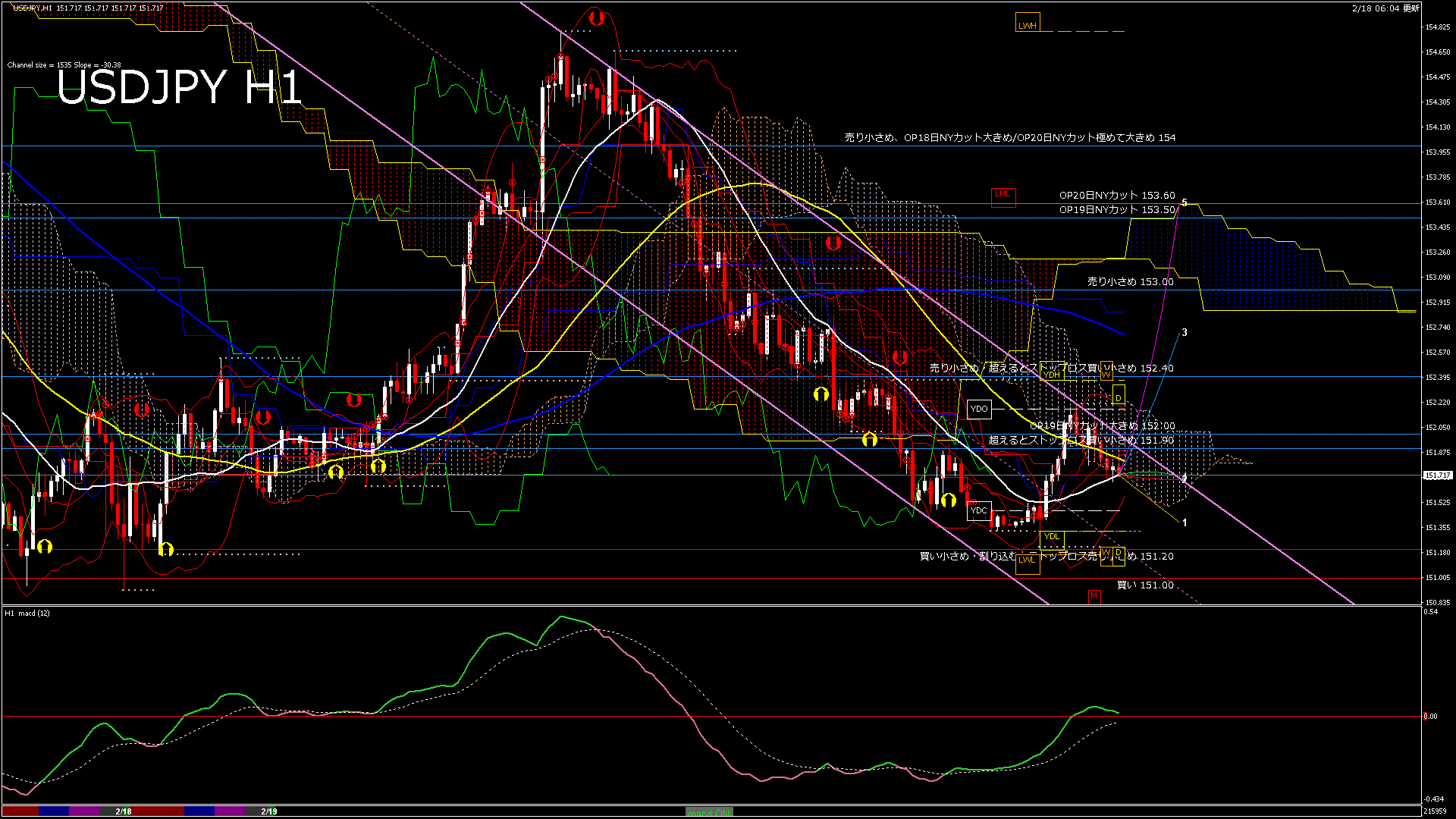Click the H1 macd (12) indicator title
This screenshot has width=1456, height=819.
click(x=27, y=613)
